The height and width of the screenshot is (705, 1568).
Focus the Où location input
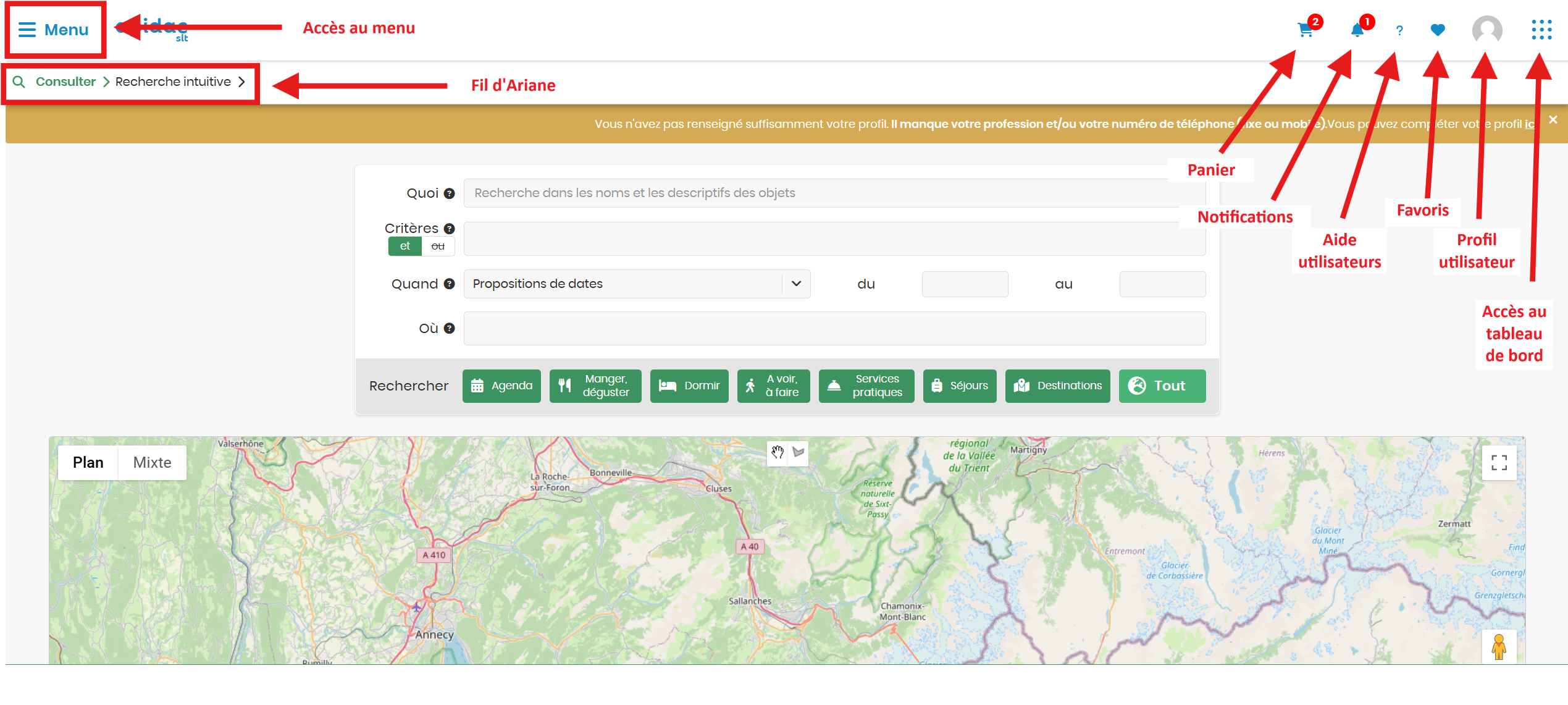834,329
